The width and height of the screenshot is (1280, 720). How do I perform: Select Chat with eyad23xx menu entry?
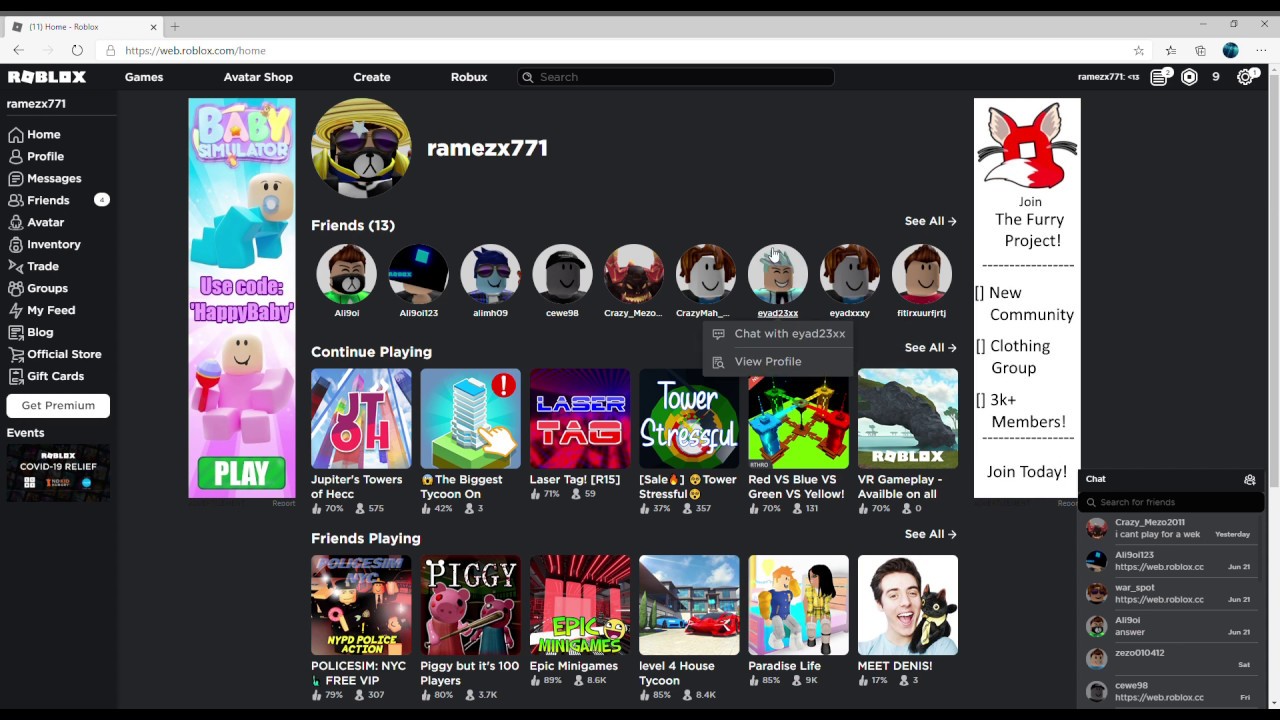click(x=778, y=334)
